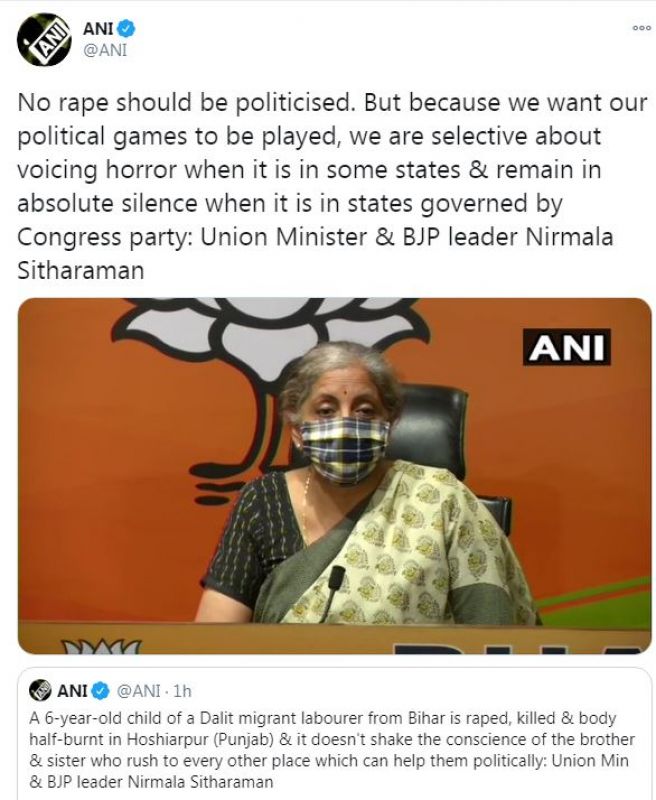Open the @ANI handle in quoted tweet

pos(139,691)
